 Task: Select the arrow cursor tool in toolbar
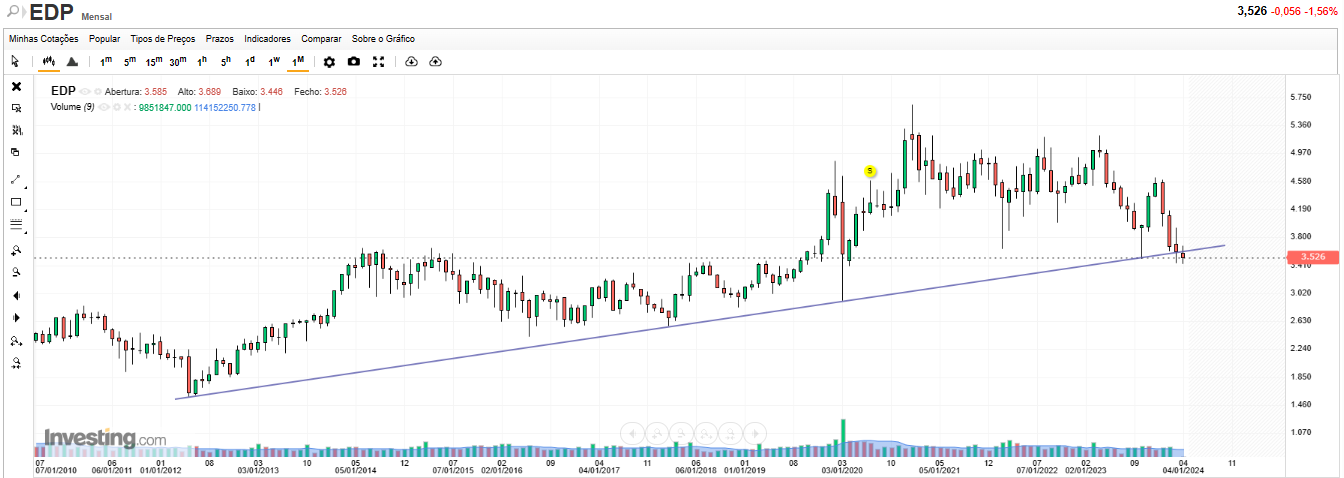(15, 62)
